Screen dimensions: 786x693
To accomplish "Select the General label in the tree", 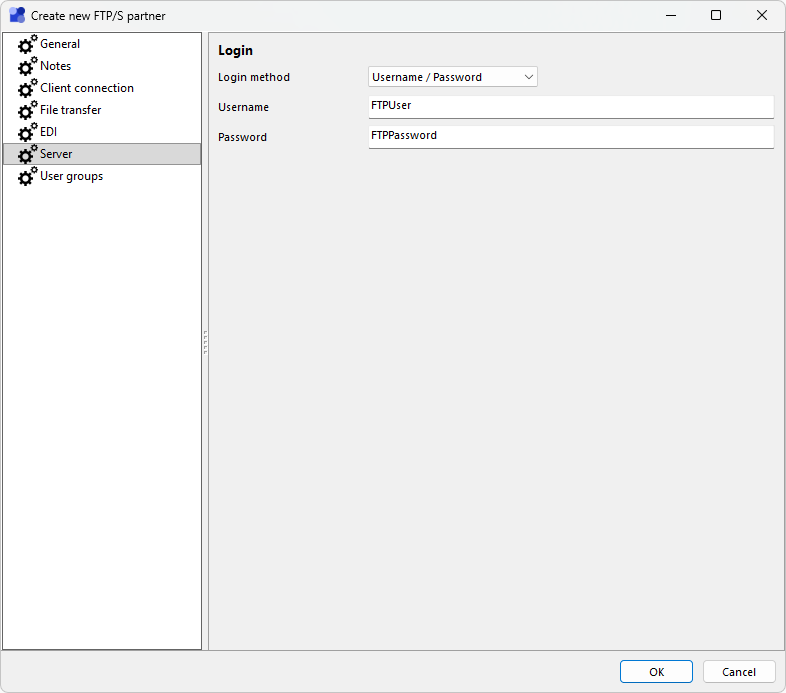I will (60, 44).
